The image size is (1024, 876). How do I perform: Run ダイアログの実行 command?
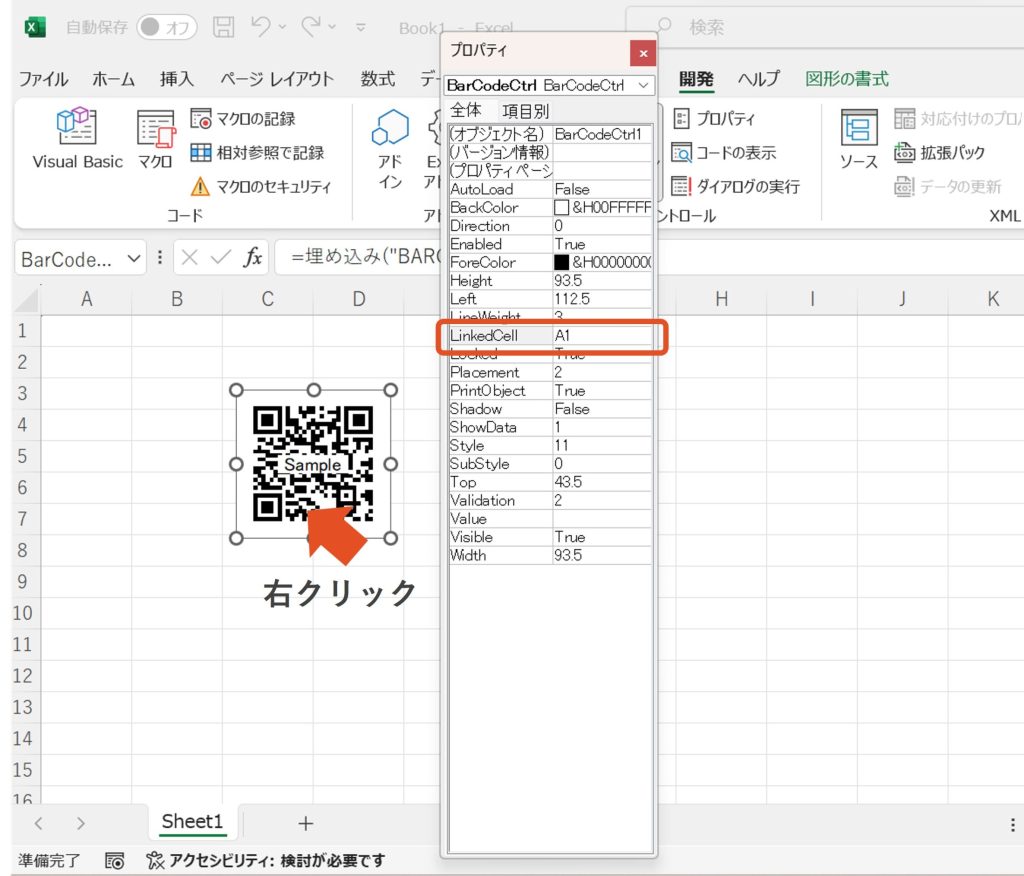pos(735,187)
